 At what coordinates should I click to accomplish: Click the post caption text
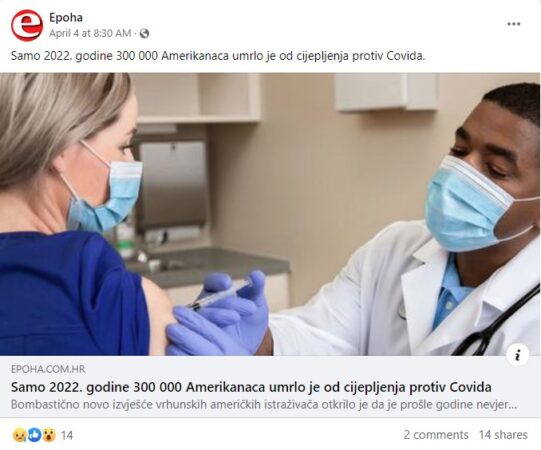click(218, 56)
